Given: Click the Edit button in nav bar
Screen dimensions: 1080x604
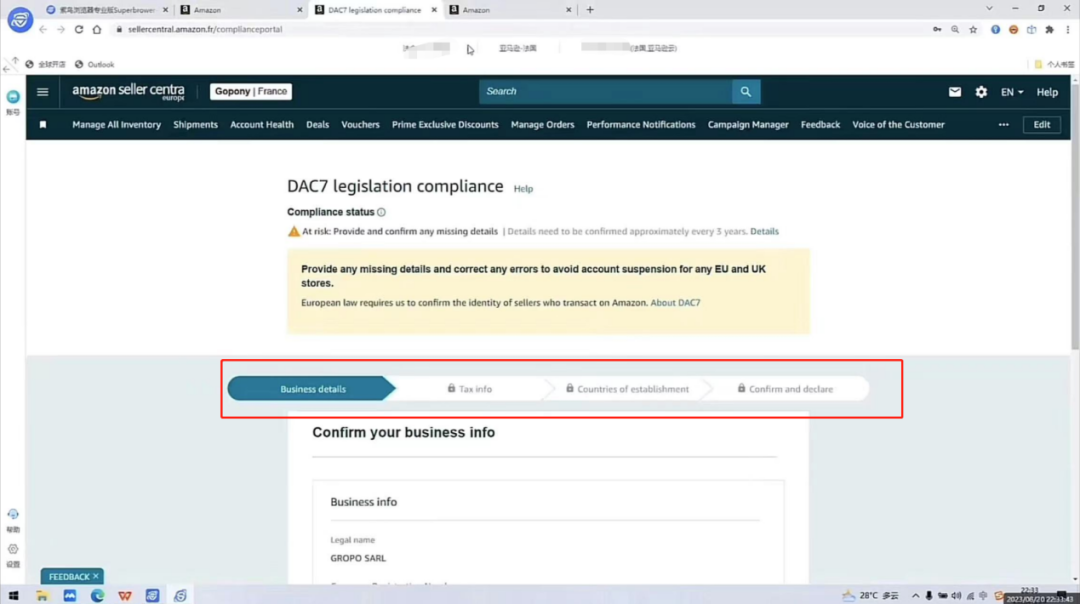Looking at the screenshot, I should pyautogui.click(x=1041, y=125).
